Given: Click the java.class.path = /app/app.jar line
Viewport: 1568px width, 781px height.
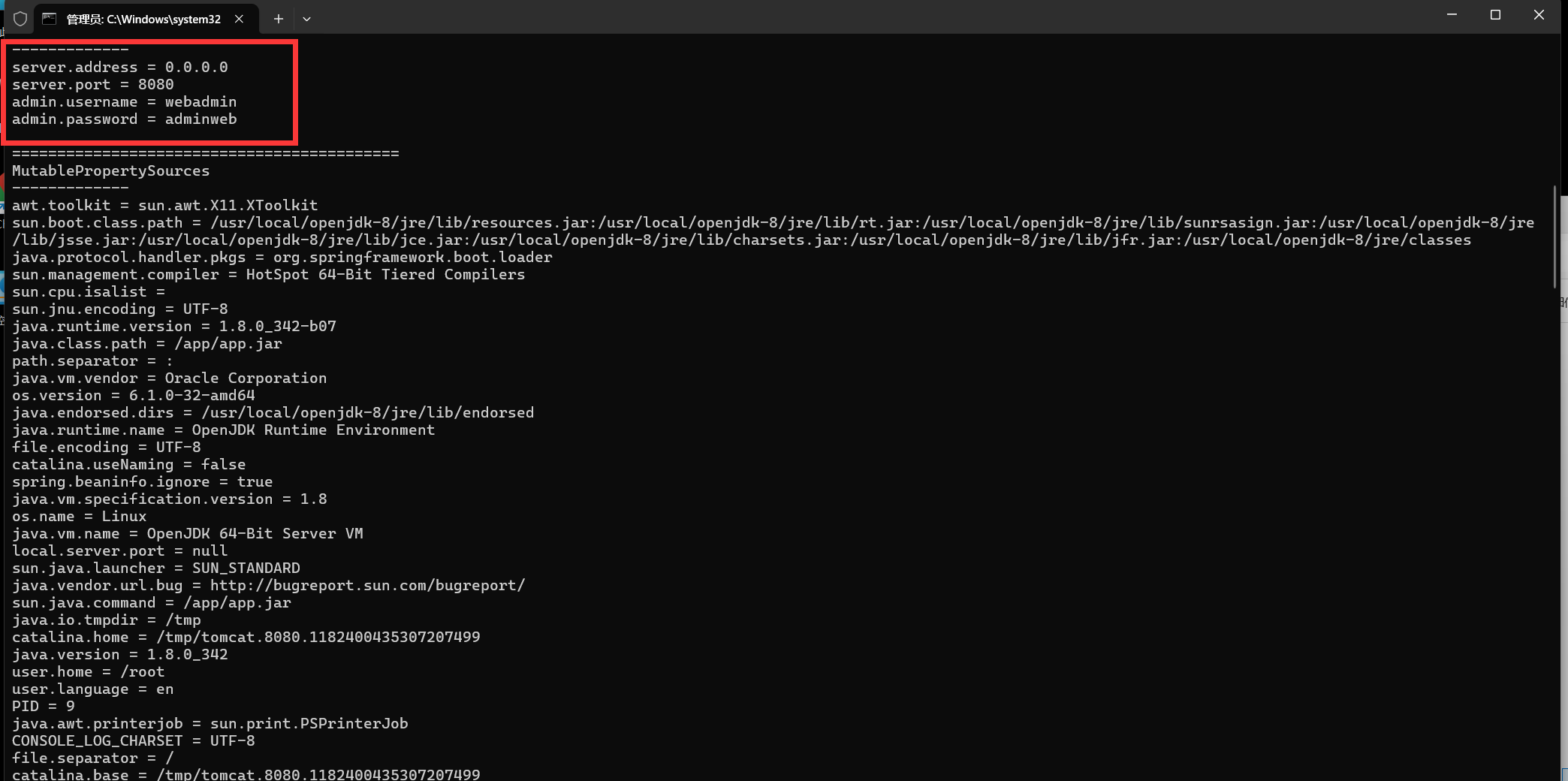Looking at the screenshot, I should pos(146,343).
